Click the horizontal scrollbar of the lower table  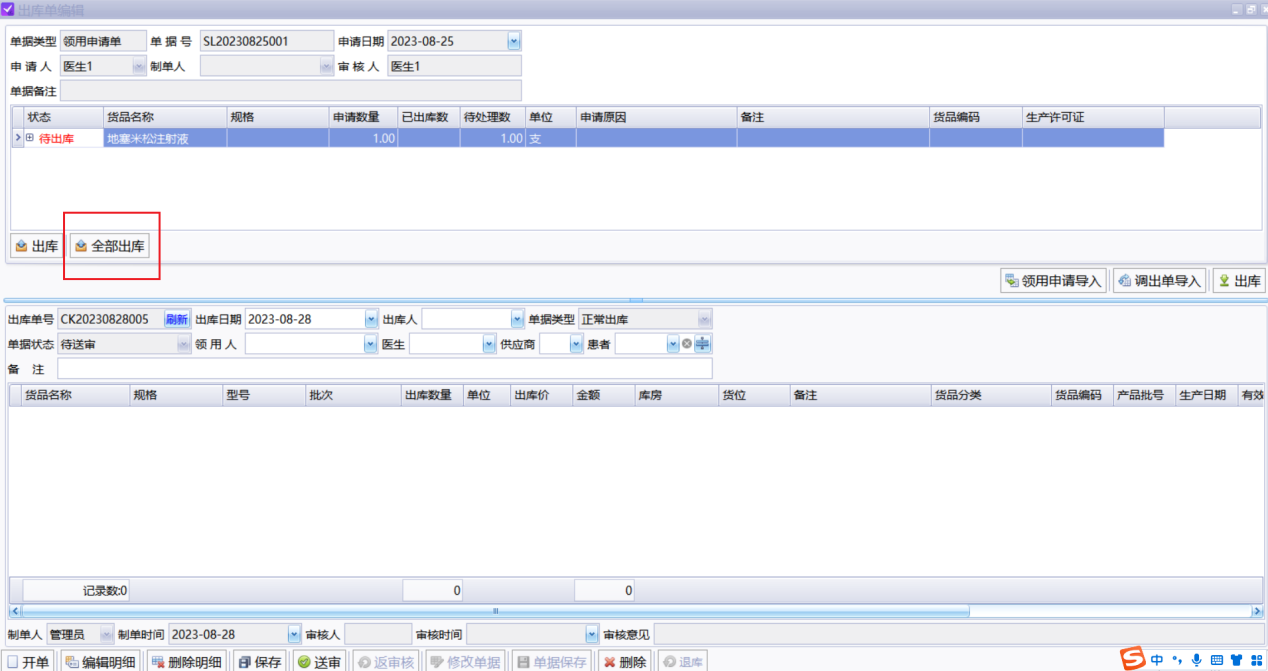click(495, 610)
